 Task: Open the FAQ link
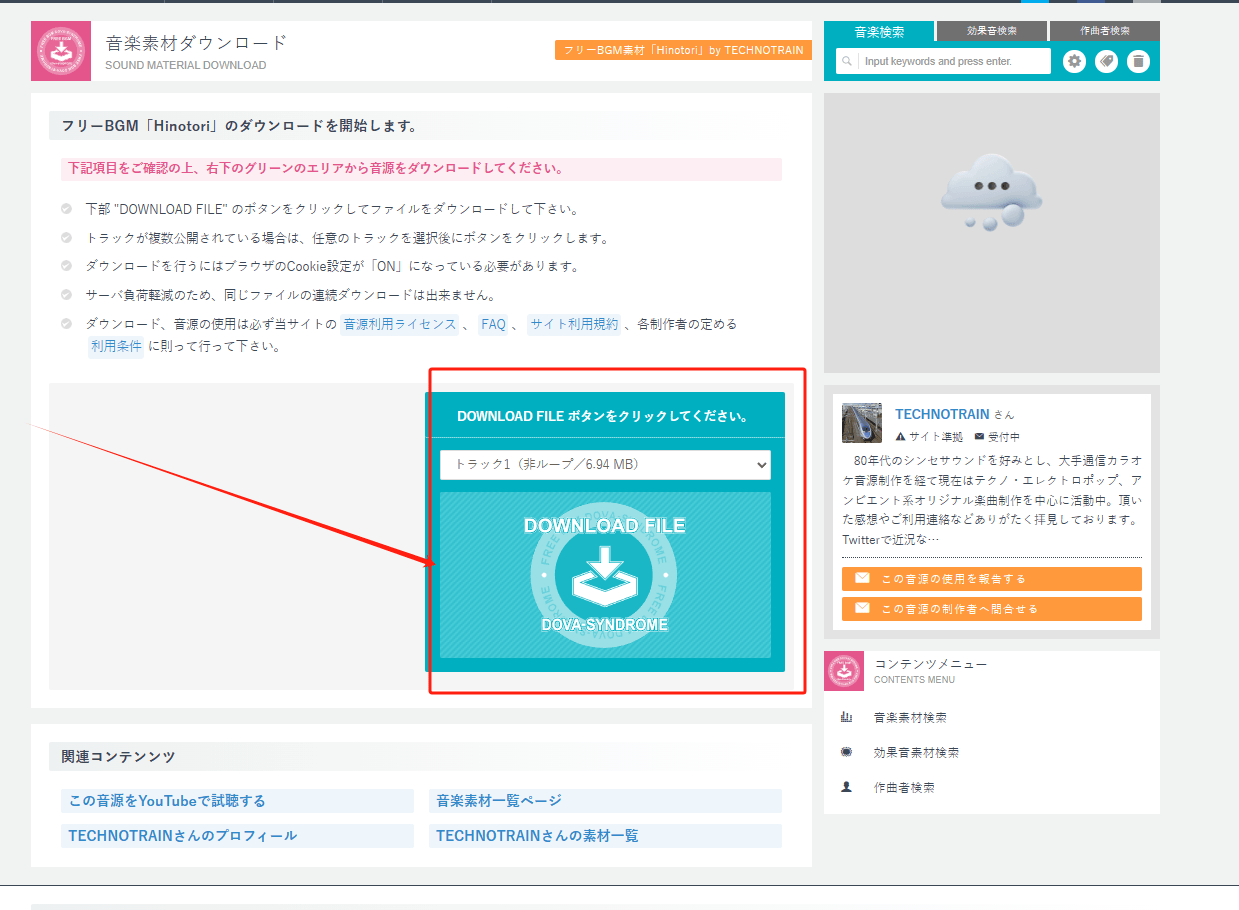(493, 325)
